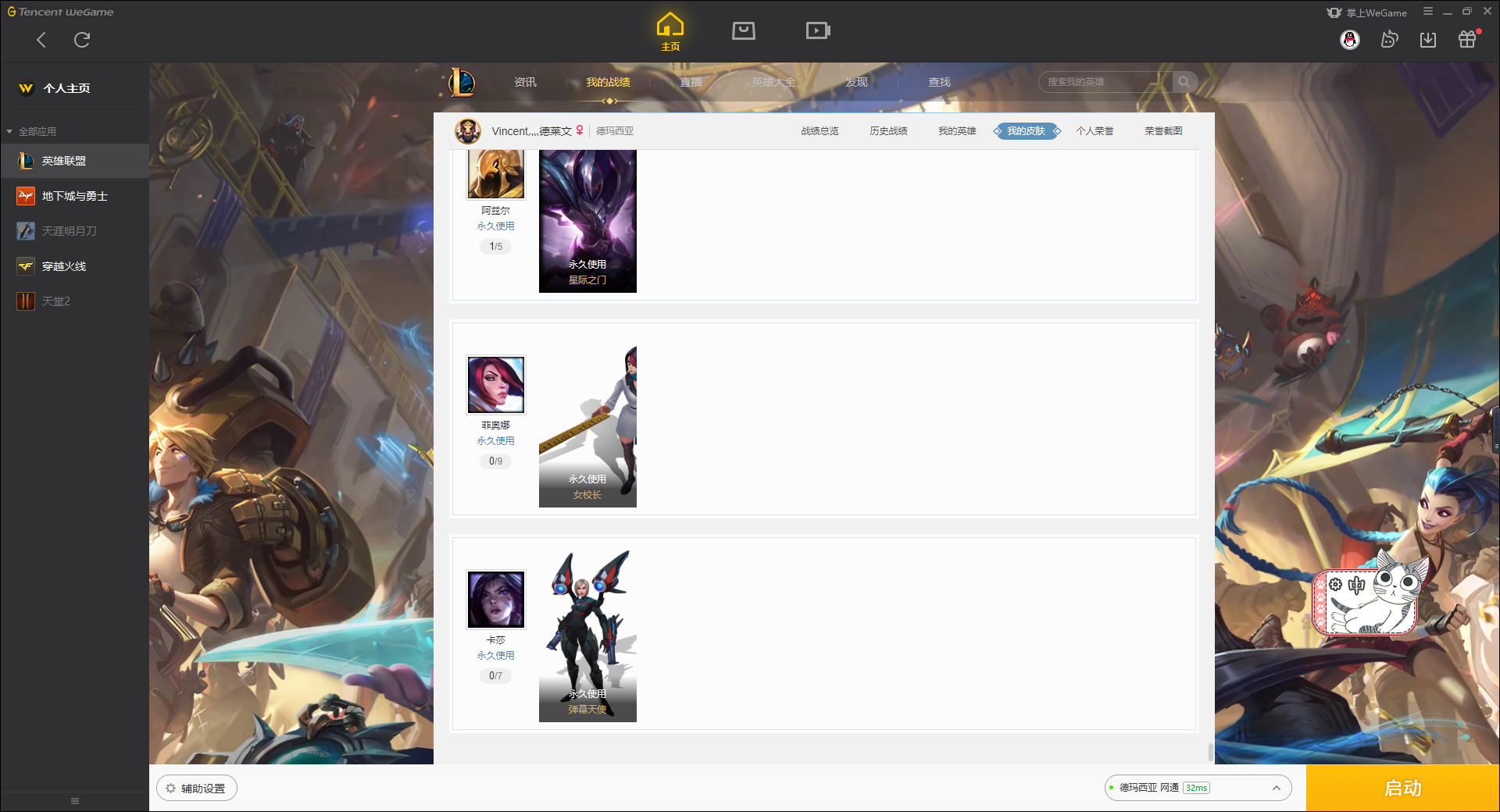Go back with the left arrow icon
Image resolution: width=1500 pixels, height=812 pixels.
[x=41, y=40]
